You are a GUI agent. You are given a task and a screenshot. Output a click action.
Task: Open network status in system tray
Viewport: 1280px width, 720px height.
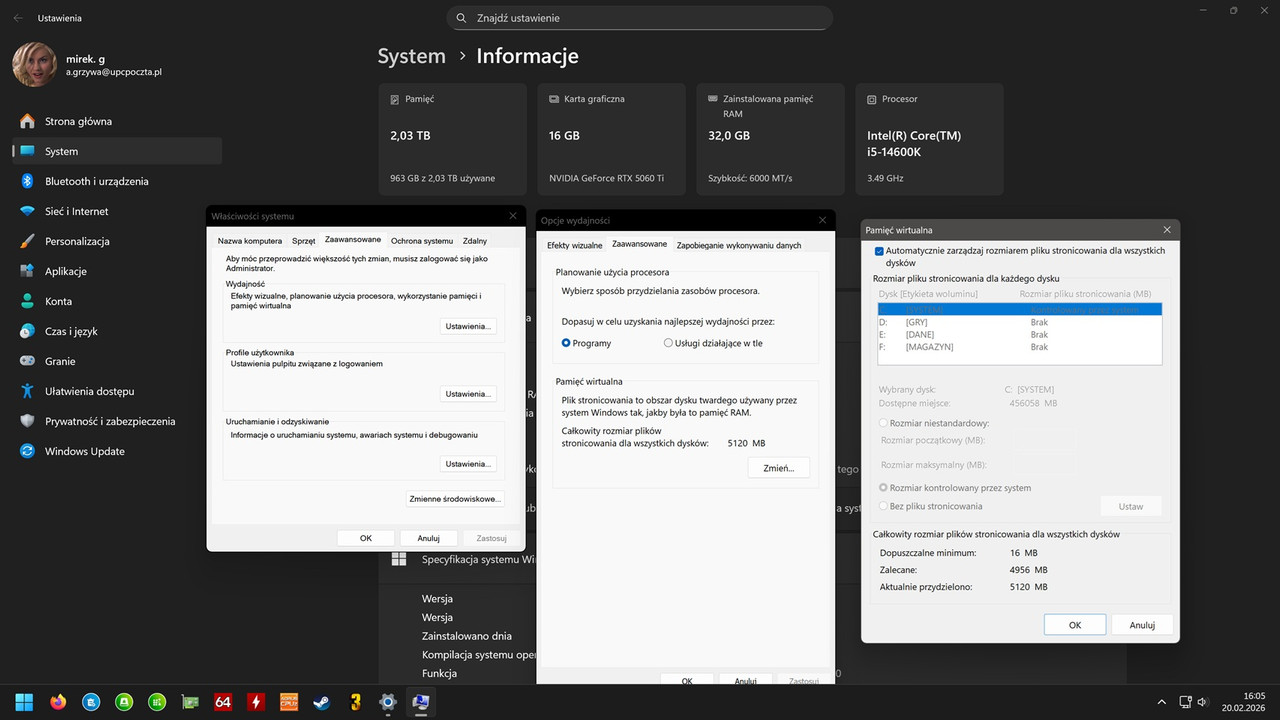pos(1185,702)
